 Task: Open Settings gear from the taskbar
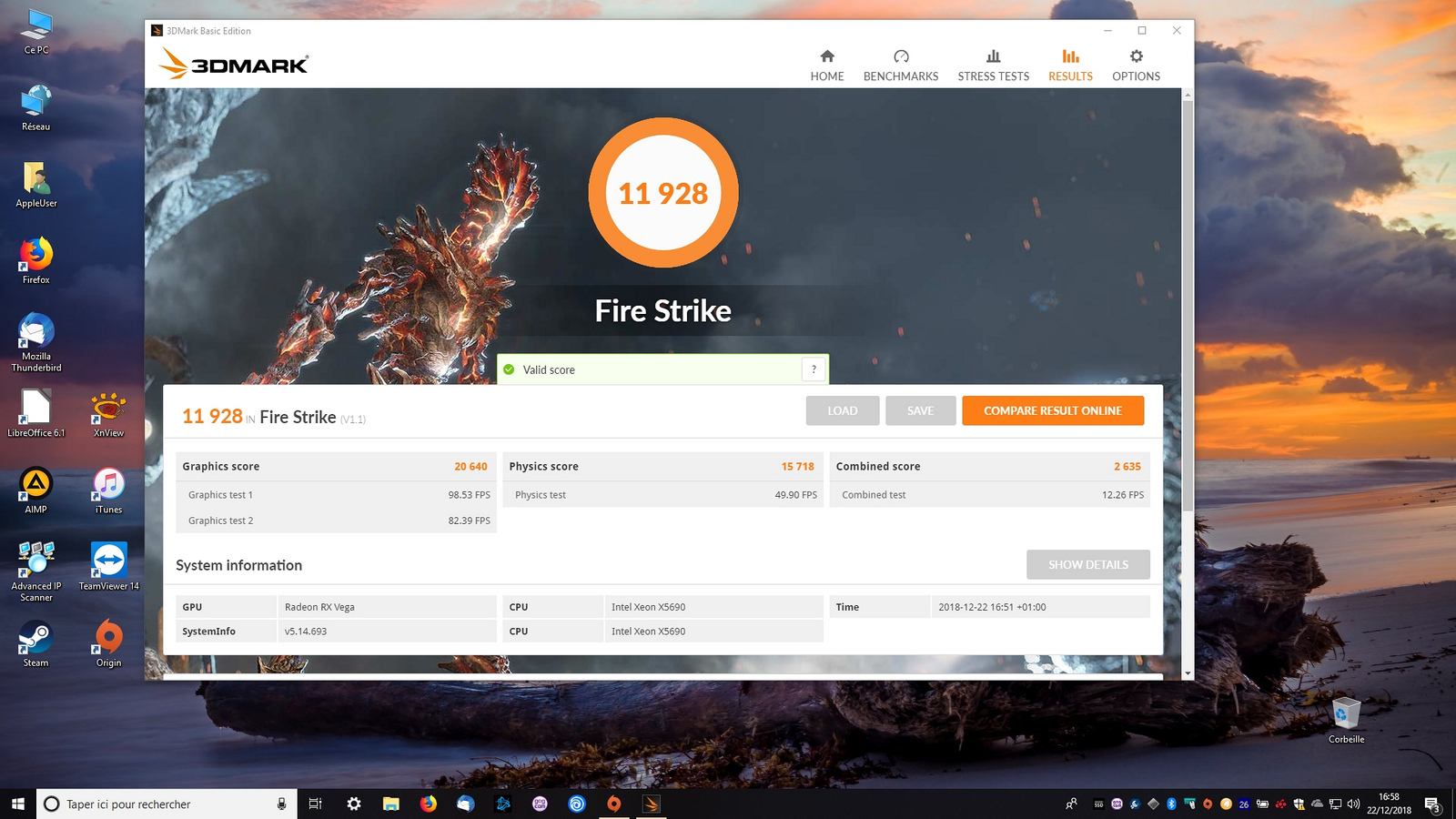point(354,804)
